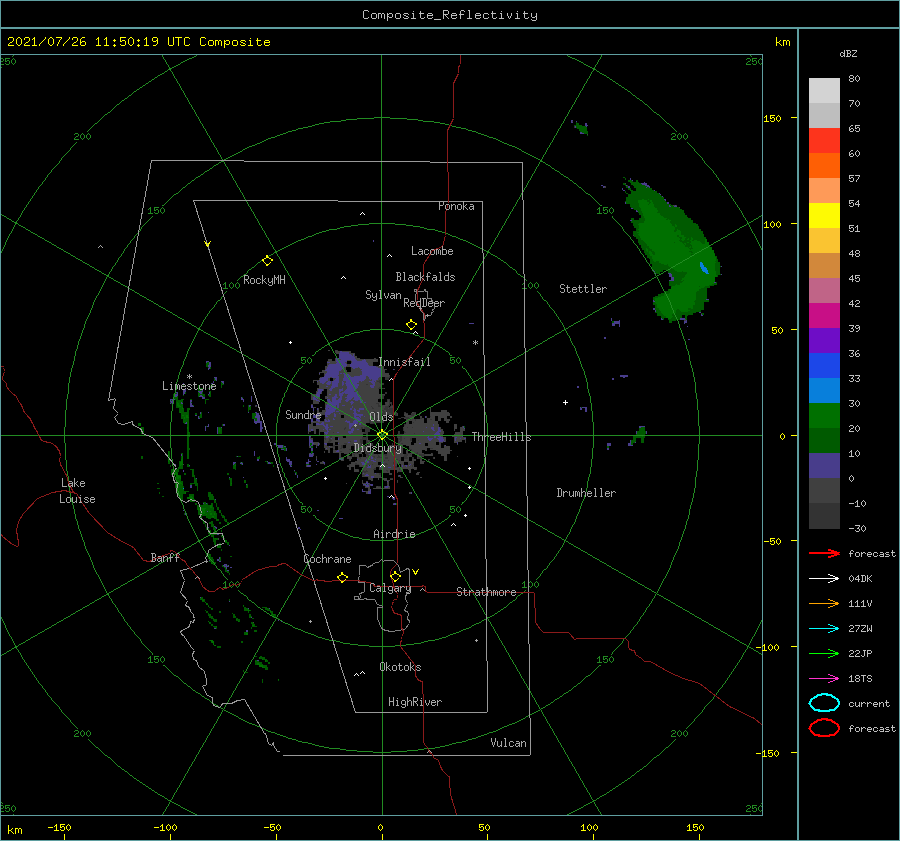The height and width of the screenshot is (841, 900).
Task: Click the 65 dBZ red color swatch
Action: click(824, 141)
